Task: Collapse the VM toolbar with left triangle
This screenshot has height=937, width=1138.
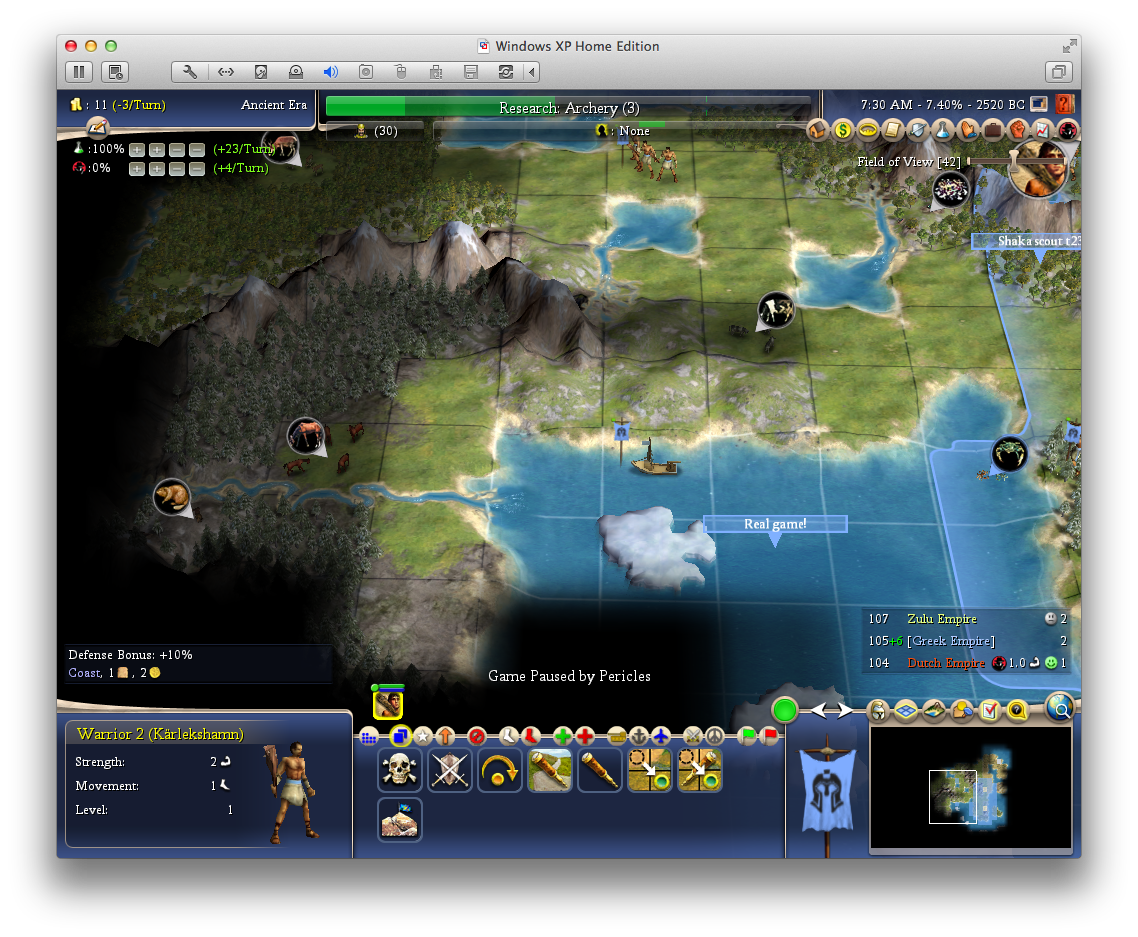Action: [532, 72]
